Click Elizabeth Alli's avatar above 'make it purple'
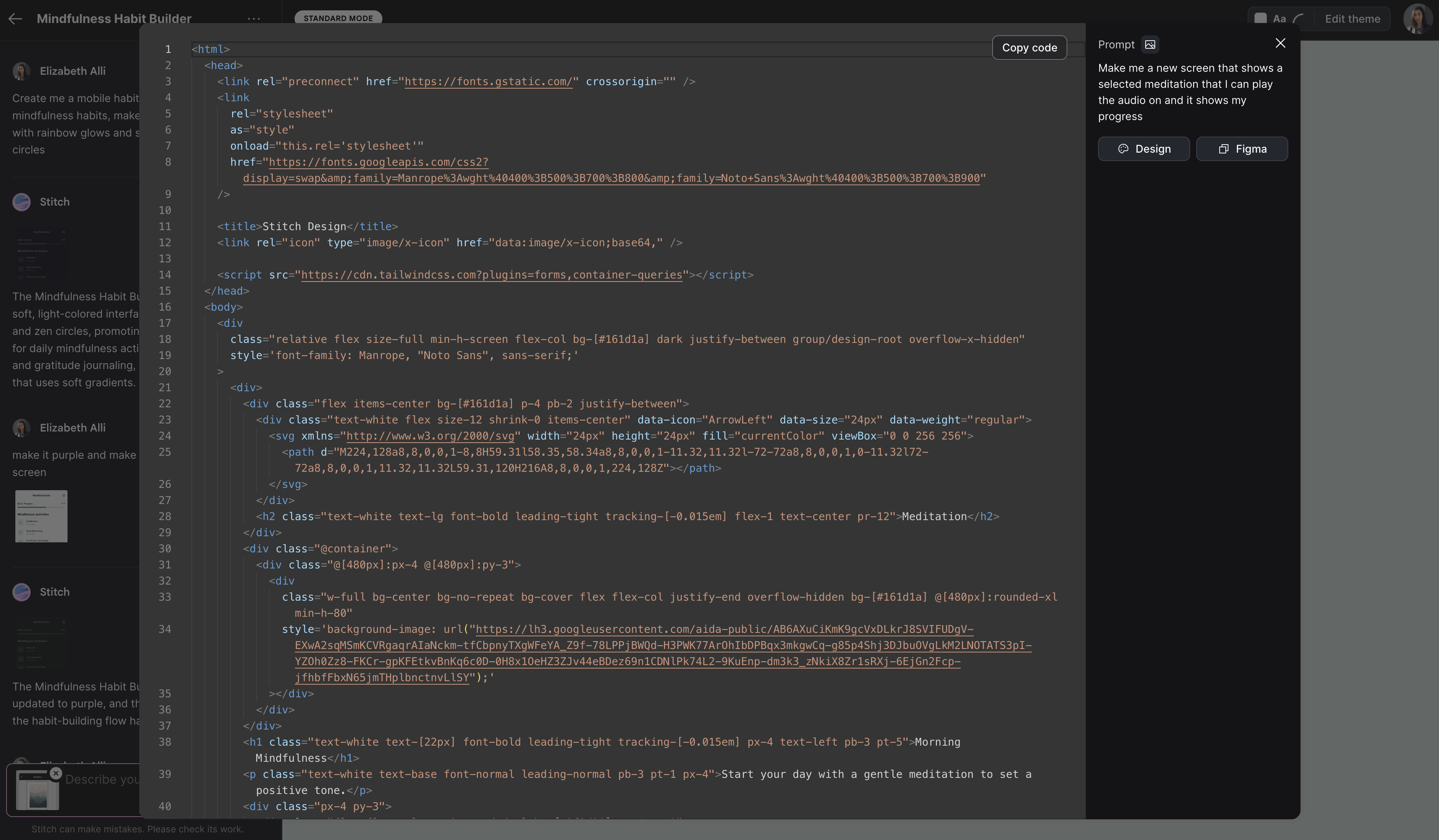This screenshot has height=840, width=1439. tap(22, 428)
